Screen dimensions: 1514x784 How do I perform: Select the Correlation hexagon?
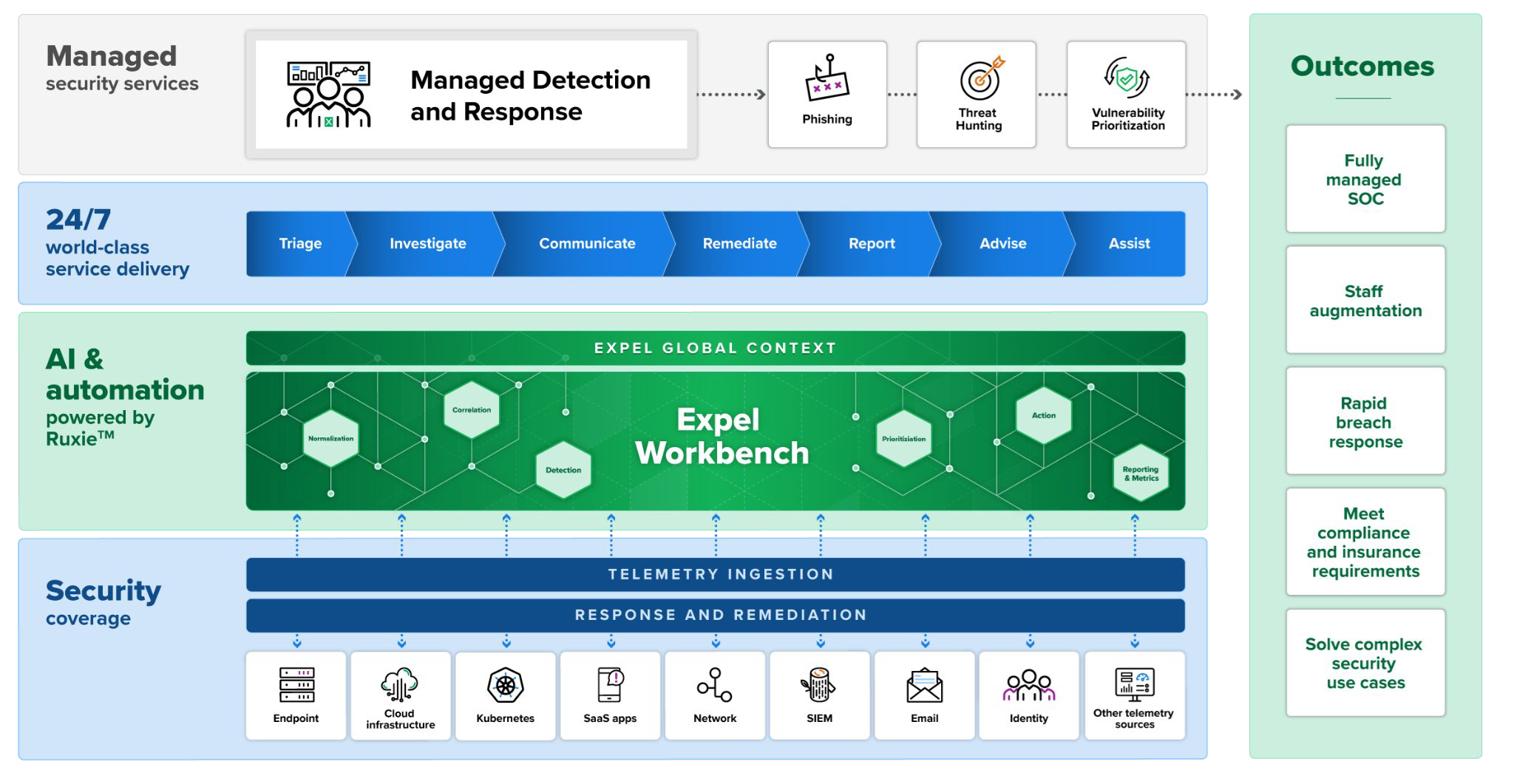point(472,409)
